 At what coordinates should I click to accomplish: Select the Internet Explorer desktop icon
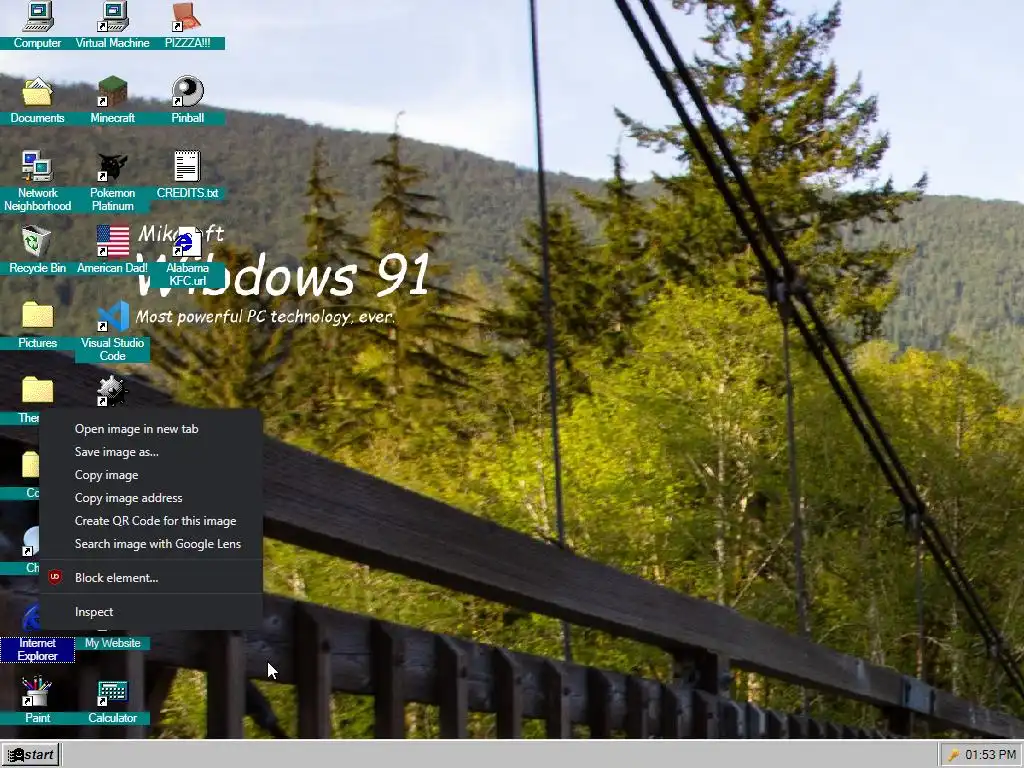tap(37, 650)
